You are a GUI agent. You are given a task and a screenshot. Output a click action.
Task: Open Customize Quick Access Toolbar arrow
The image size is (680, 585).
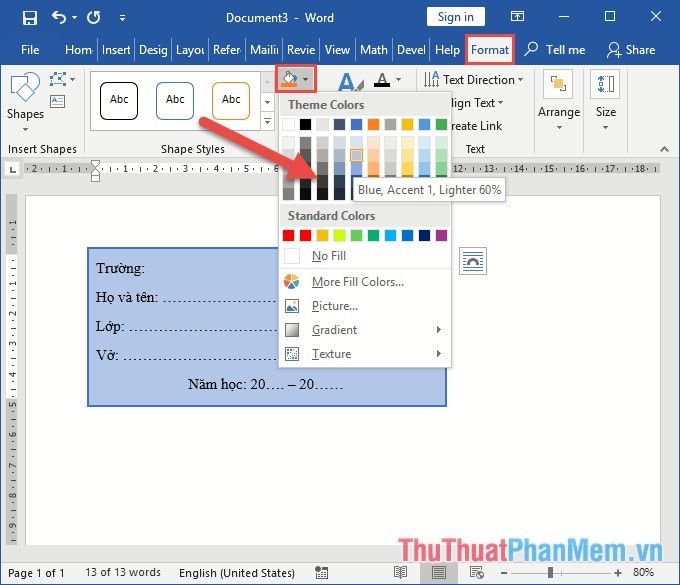[x=122, y=18]
